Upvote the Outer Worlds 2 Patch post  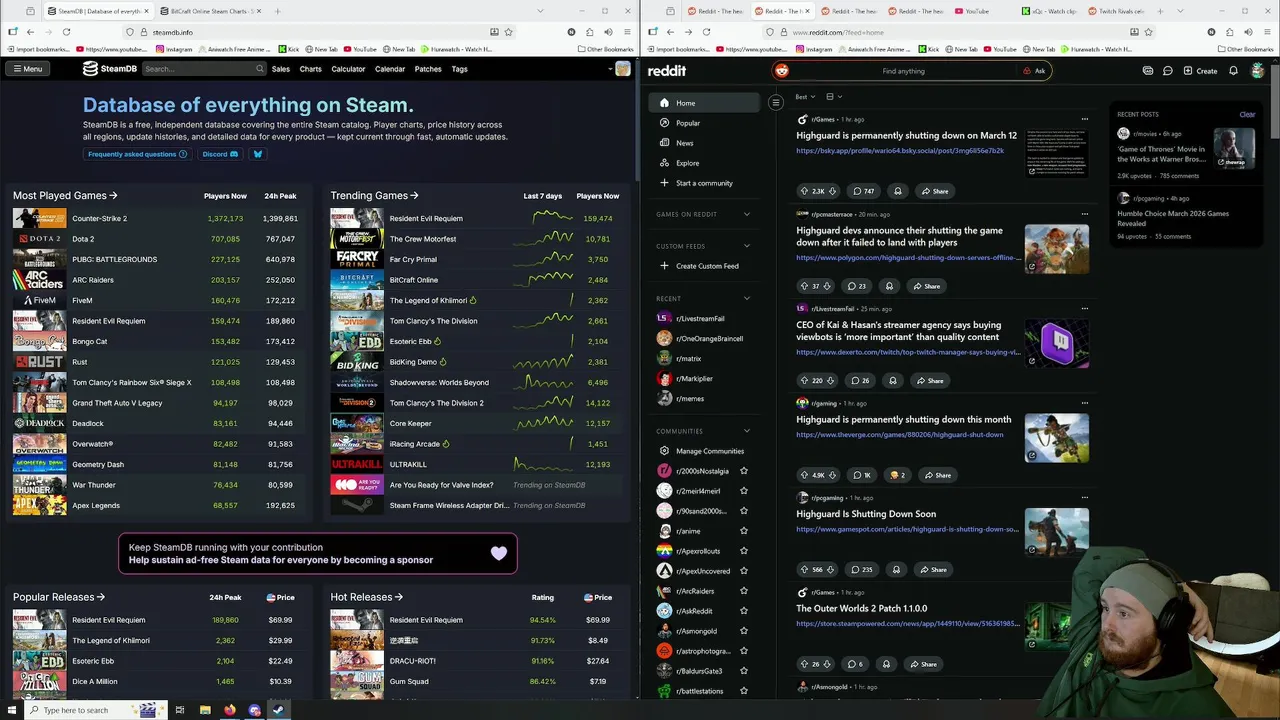point(804,664)
